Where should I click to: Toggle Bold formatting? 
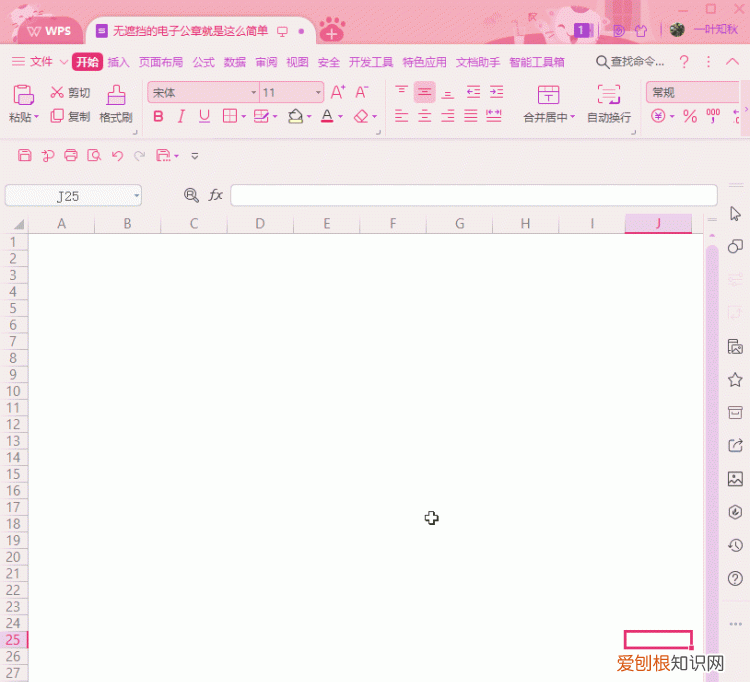[x=158, y=116]
